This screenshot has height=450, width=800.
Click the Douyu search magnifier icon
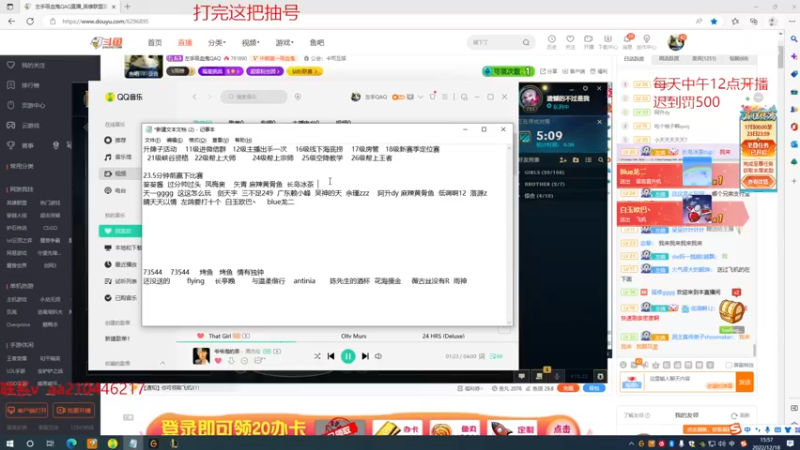coord(526,42)
